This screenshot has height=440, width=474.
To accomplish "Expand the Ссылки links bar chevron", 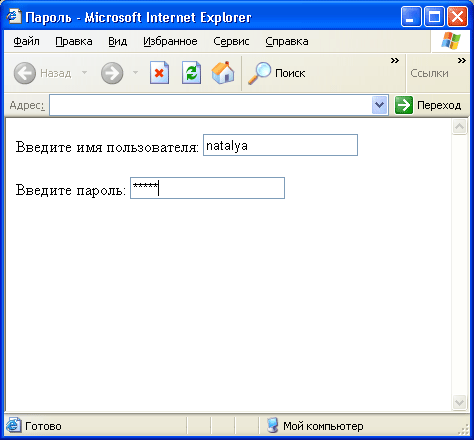I will tap(462, 61).
